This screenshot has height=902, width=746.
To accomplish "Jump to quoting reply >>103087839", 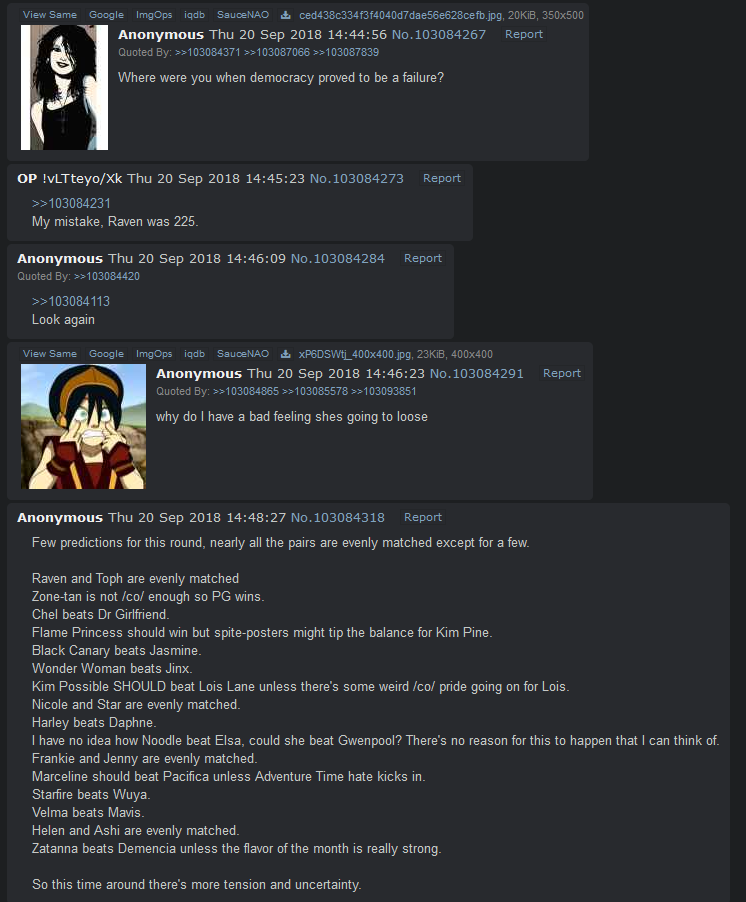I will click(346, 52).
